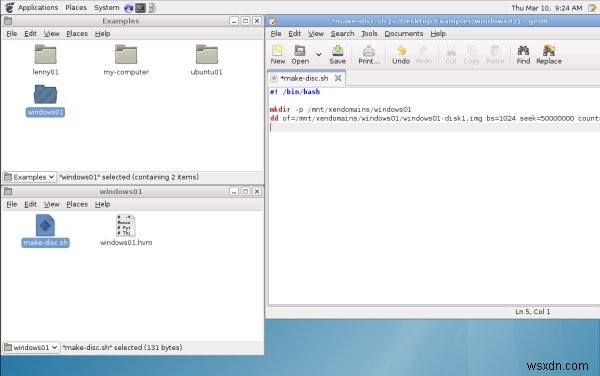
Task: Launch the web browser panel icon
Action: (129, 8)
